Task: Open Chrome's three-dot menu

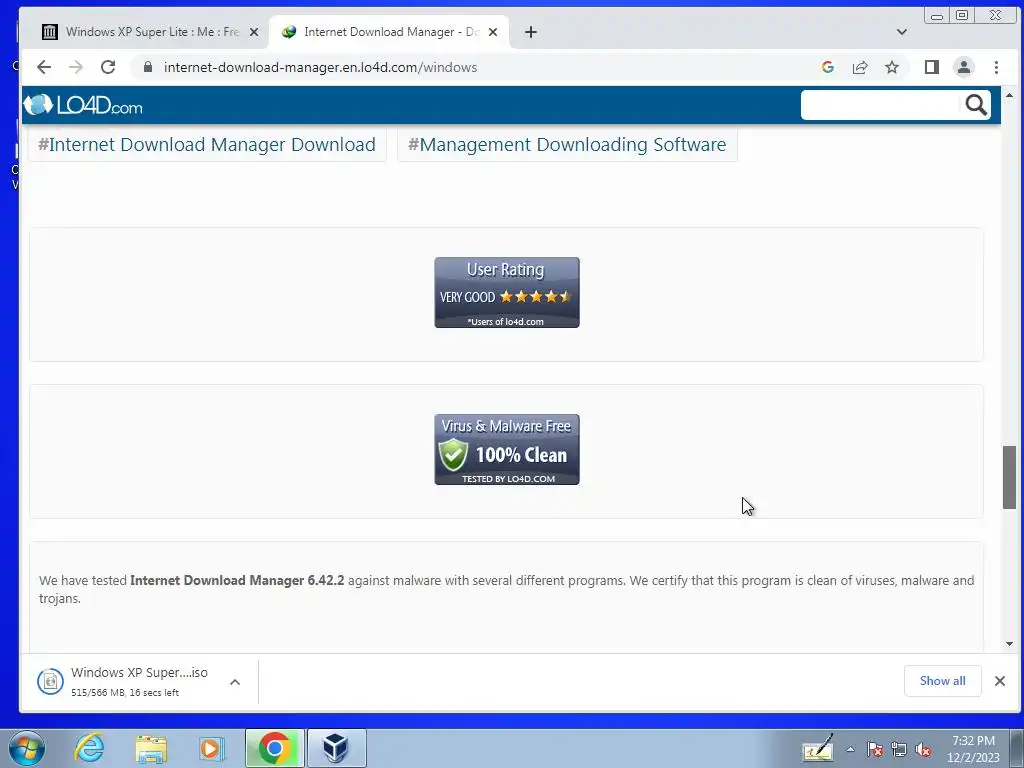Action: pos(996,67)
